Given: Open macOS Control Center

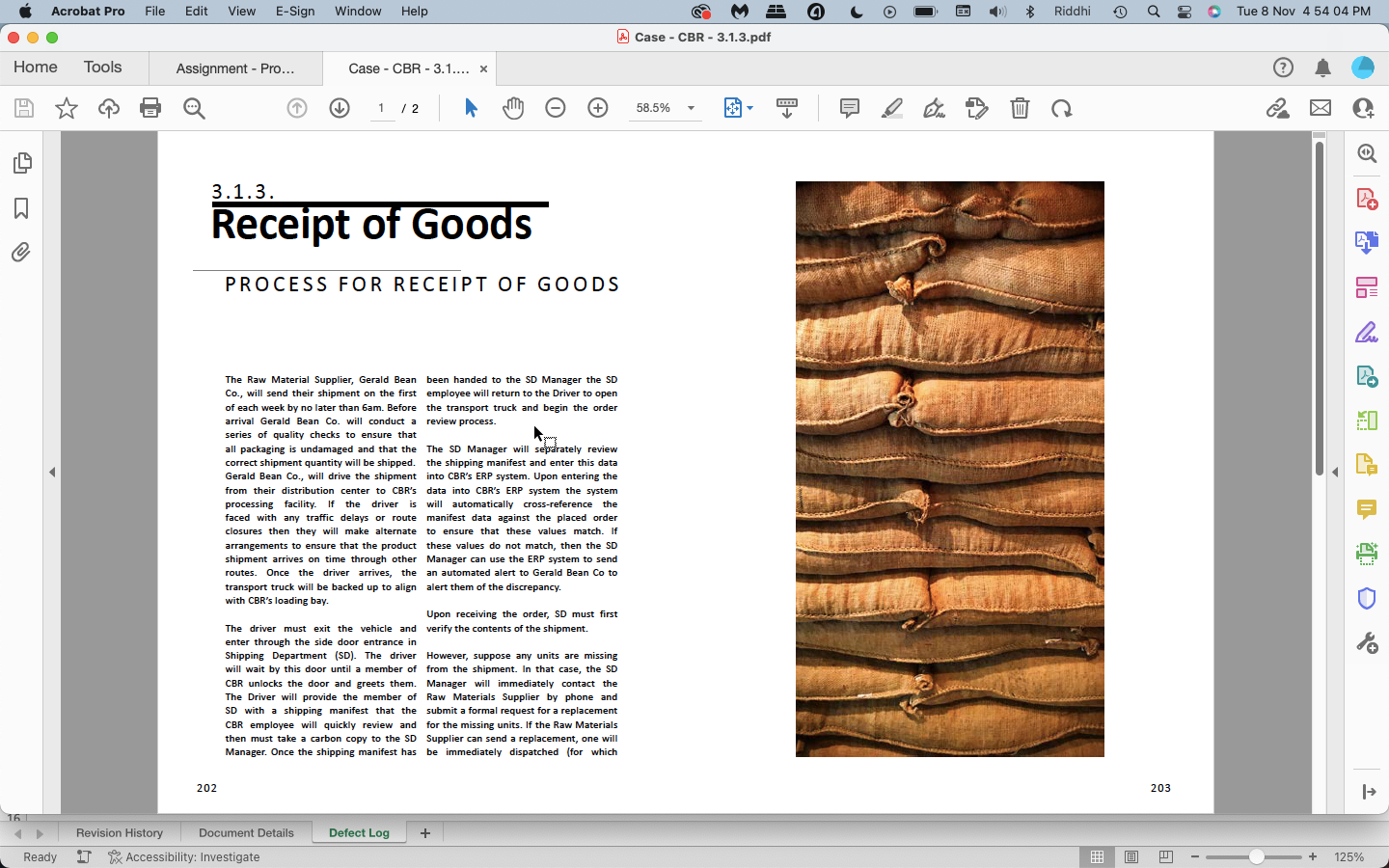Looking at the screenshot, I should tap(1185, 12).
